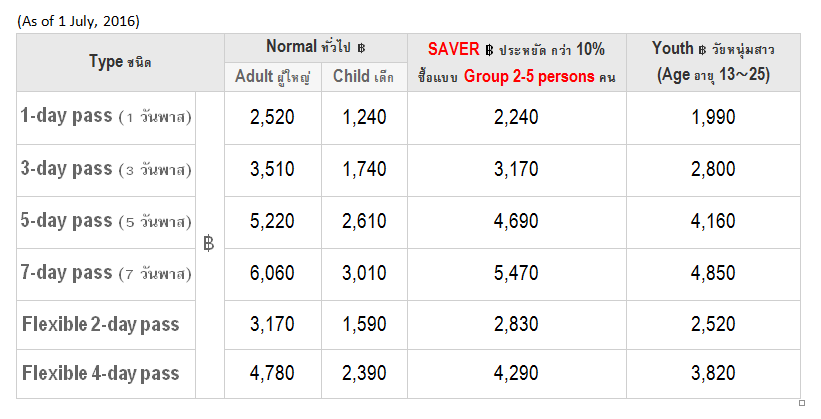Select the Flexible 4-day youth price 3,820
This screenshot has height=419, width=821.
713,374
